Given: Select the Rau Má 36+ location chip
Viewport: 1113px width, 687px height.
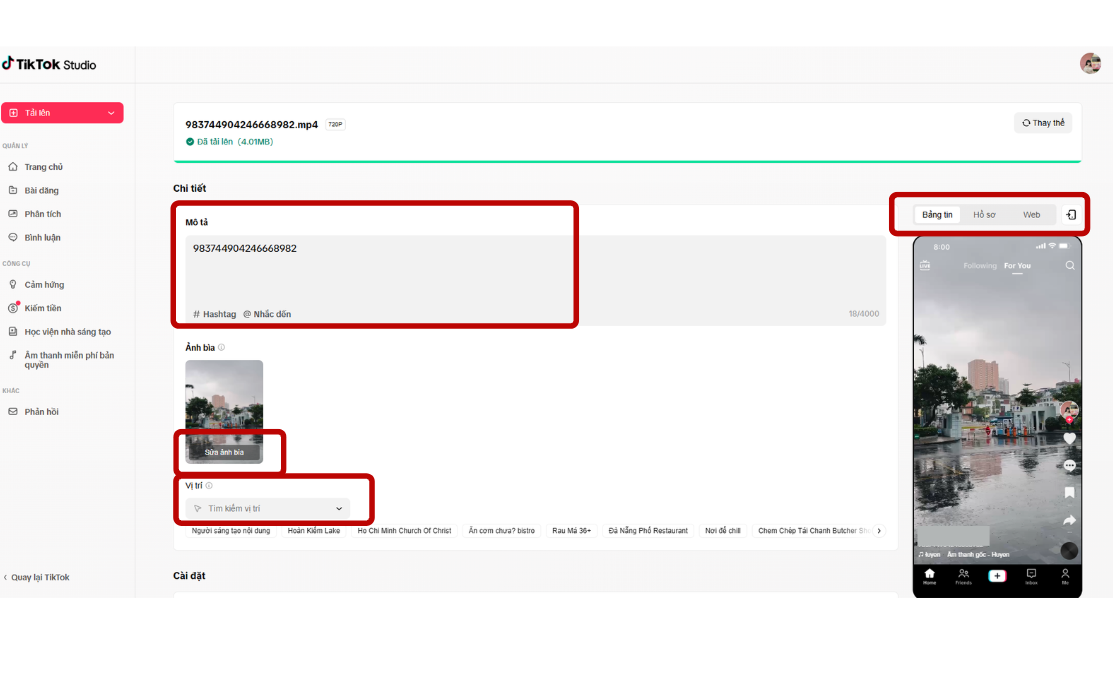Looking at the screenshot, I should point(571,531).
